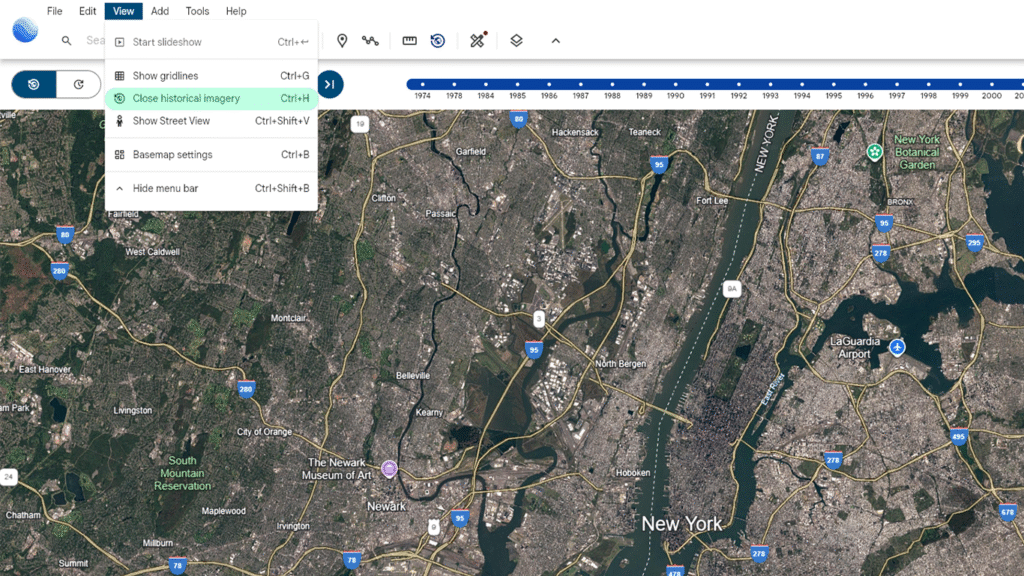This screenshot has height=576, width=1024.
Task: Open the map Layers icon
Action: coord(516,41)
